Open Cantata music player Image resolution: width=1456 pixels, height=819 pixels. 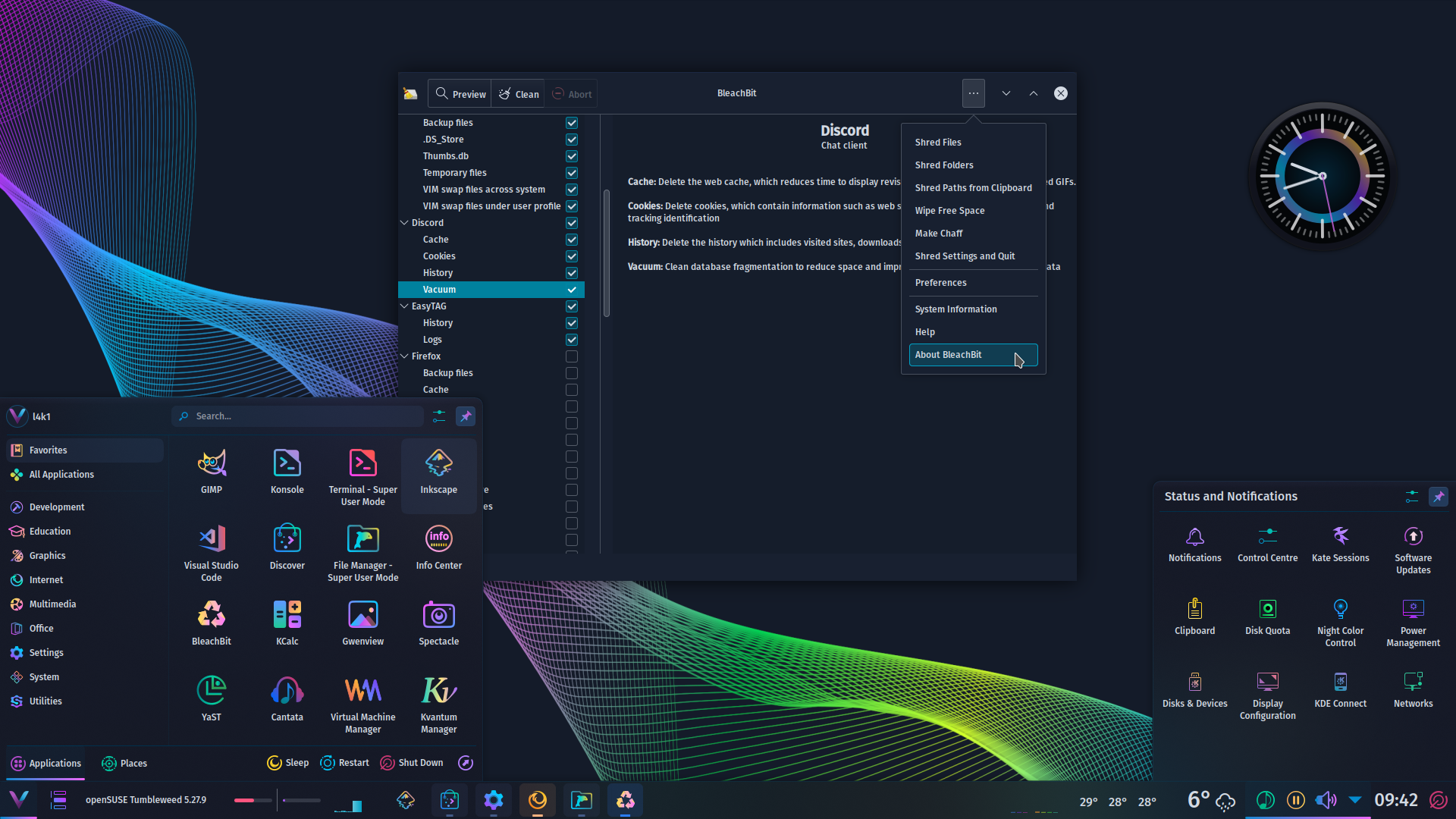287,699
